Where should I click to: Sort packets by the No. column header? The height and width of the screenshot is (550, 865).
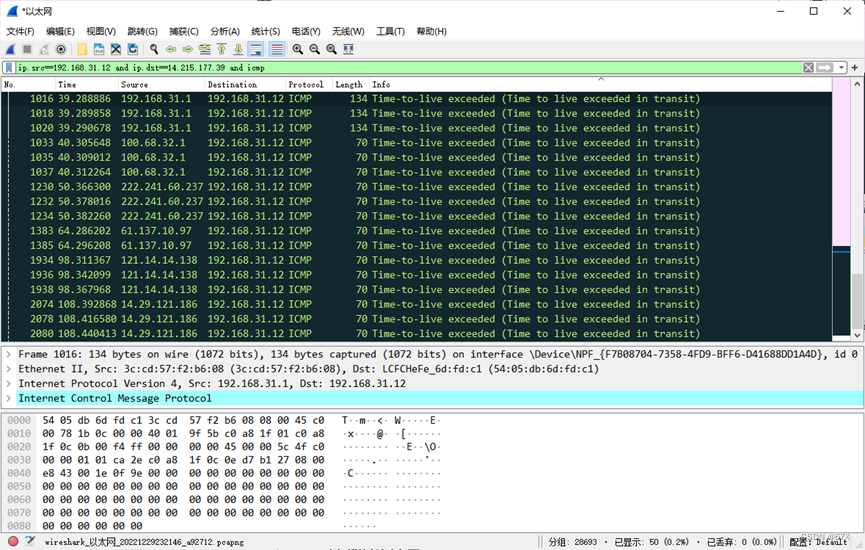(x=28, y=84)
